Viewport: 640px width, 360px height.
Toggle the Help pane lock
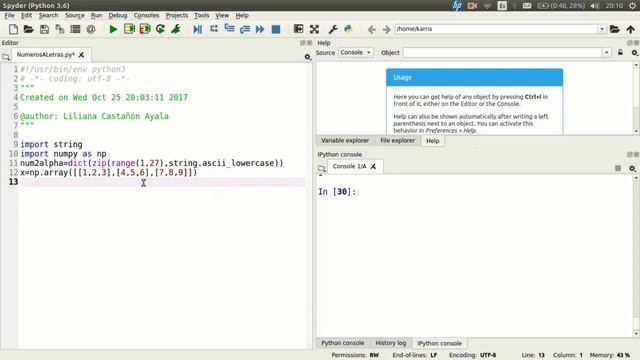(x=620, y=52)
